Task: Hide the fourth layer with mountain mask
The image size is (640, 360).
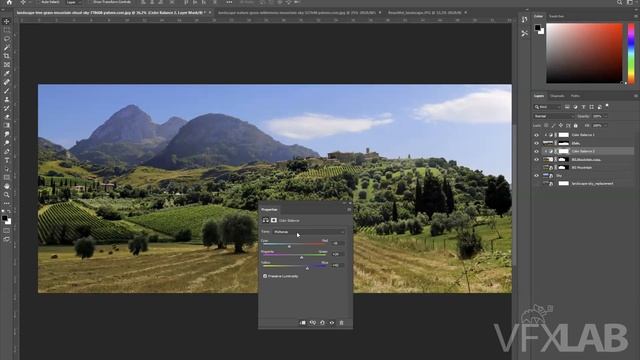Action: [x=536, y=159]
